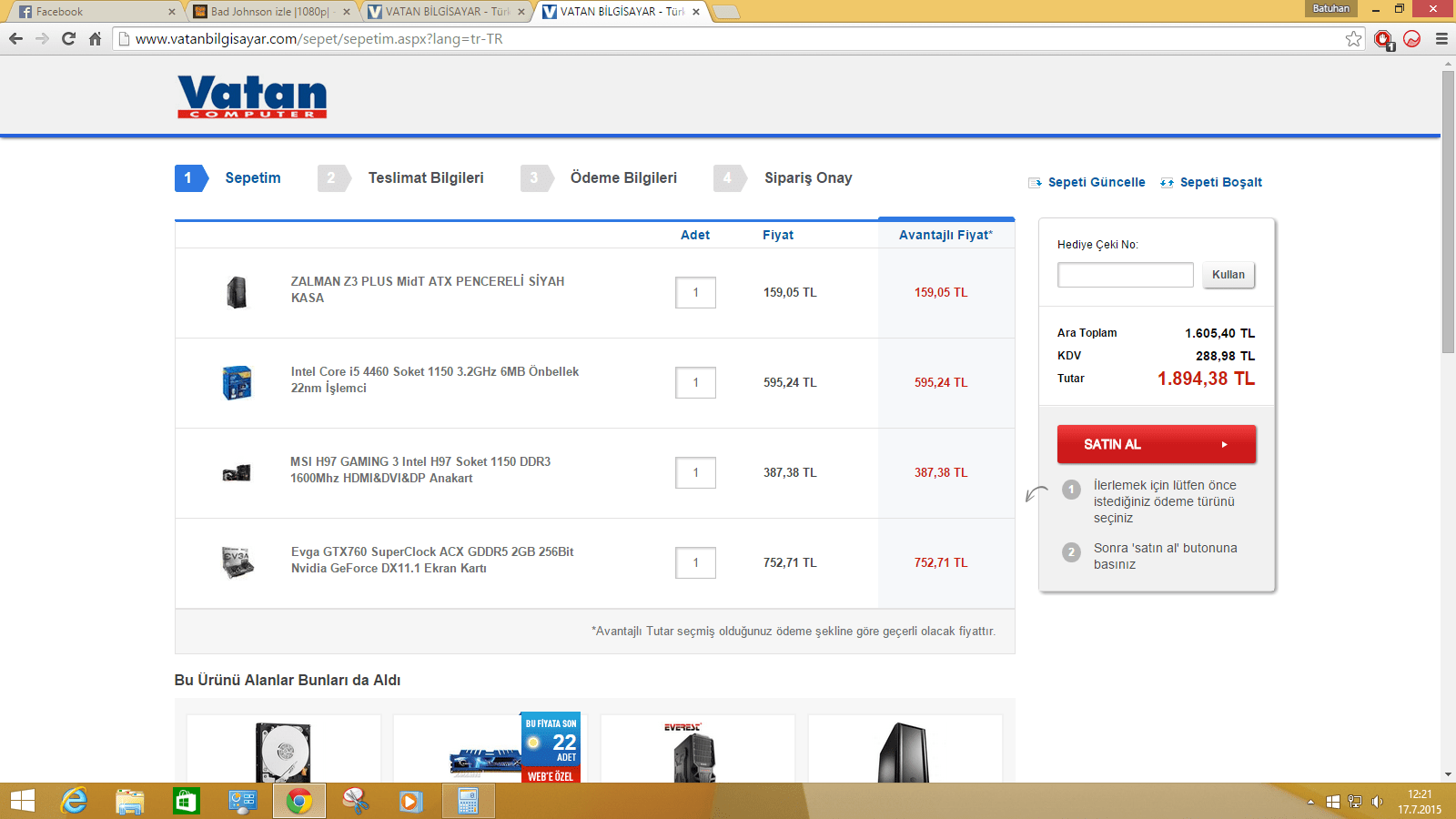Image resolution: width=1456 pixels, height=819 pixels.
Task: Click the SATIN AL button
Action: coord(1157,444)
